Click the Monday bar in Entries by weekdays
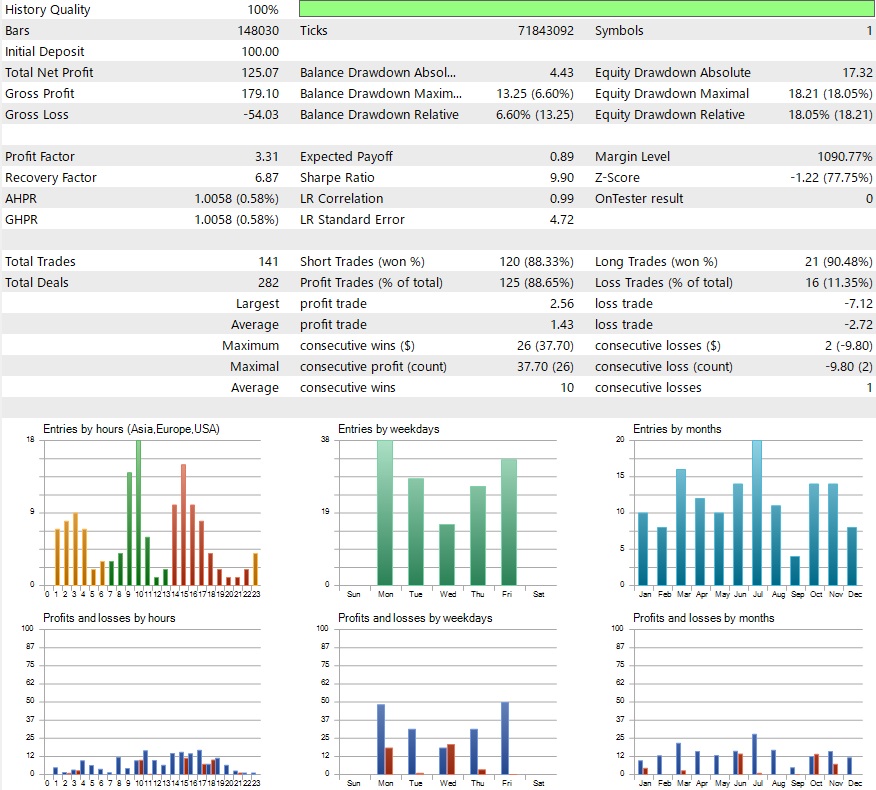Viewport: 876px width, 790px height. click(385, 512)
